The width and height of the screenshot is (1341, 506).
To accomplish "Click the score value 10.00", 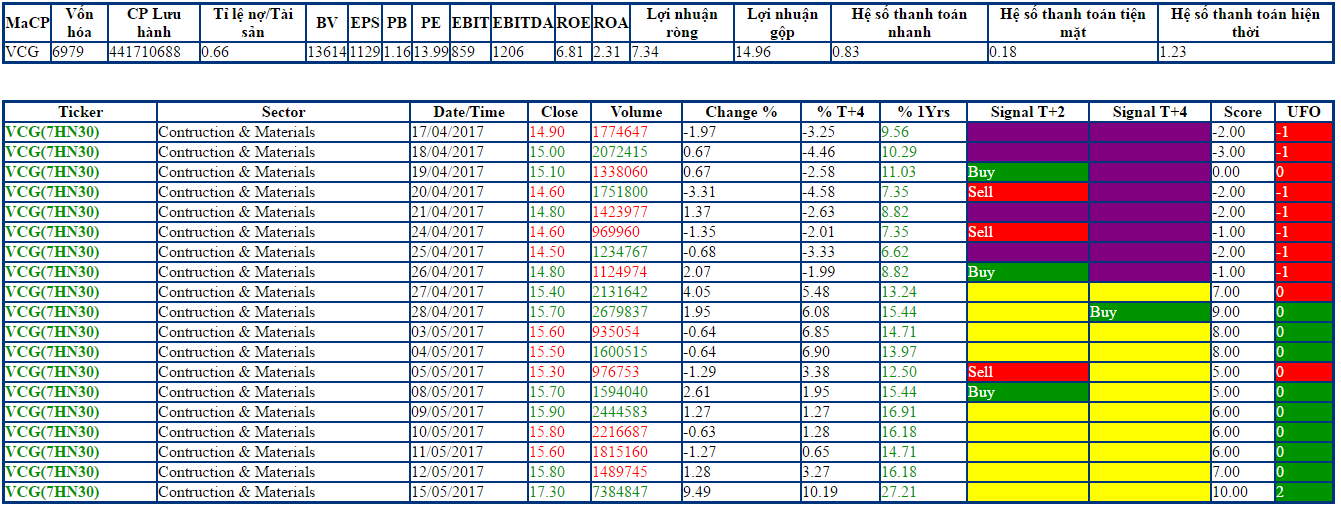I will pyautogui.click(x=1230, y=492).
